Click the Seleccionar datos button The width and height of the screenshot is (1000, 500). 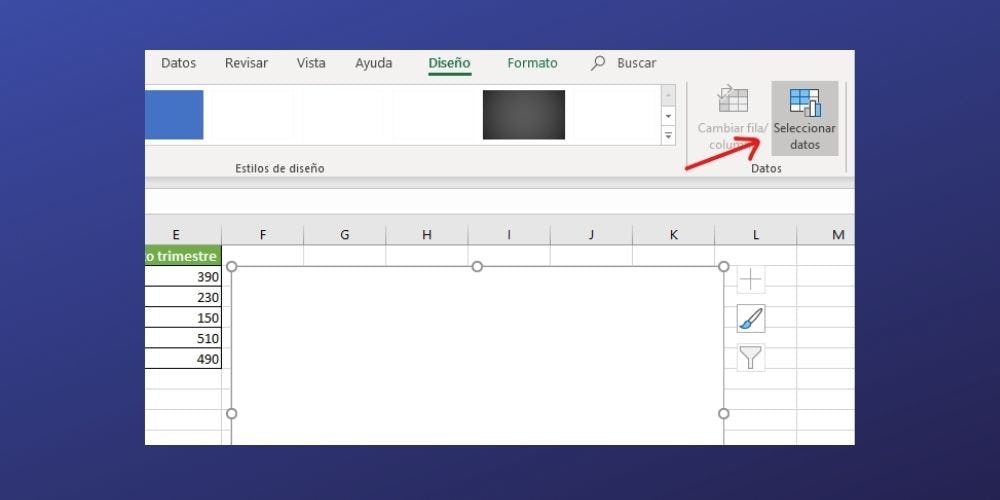pyautogui.click(x=804, y=119)
